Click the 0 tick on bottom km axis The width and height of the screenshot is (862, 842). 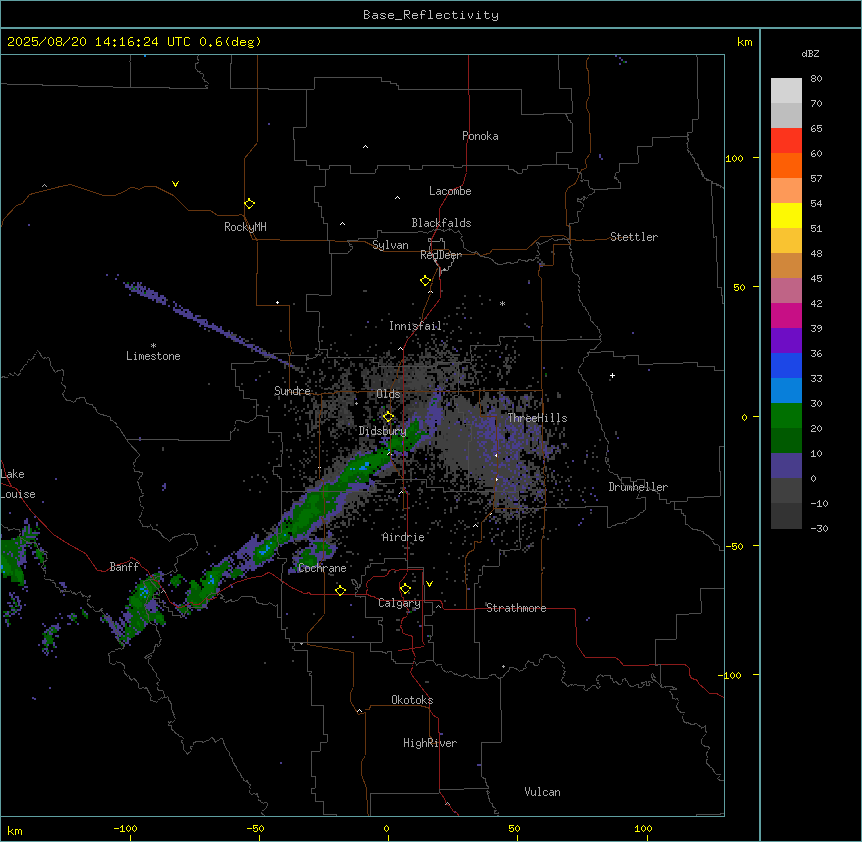point(386,828)
